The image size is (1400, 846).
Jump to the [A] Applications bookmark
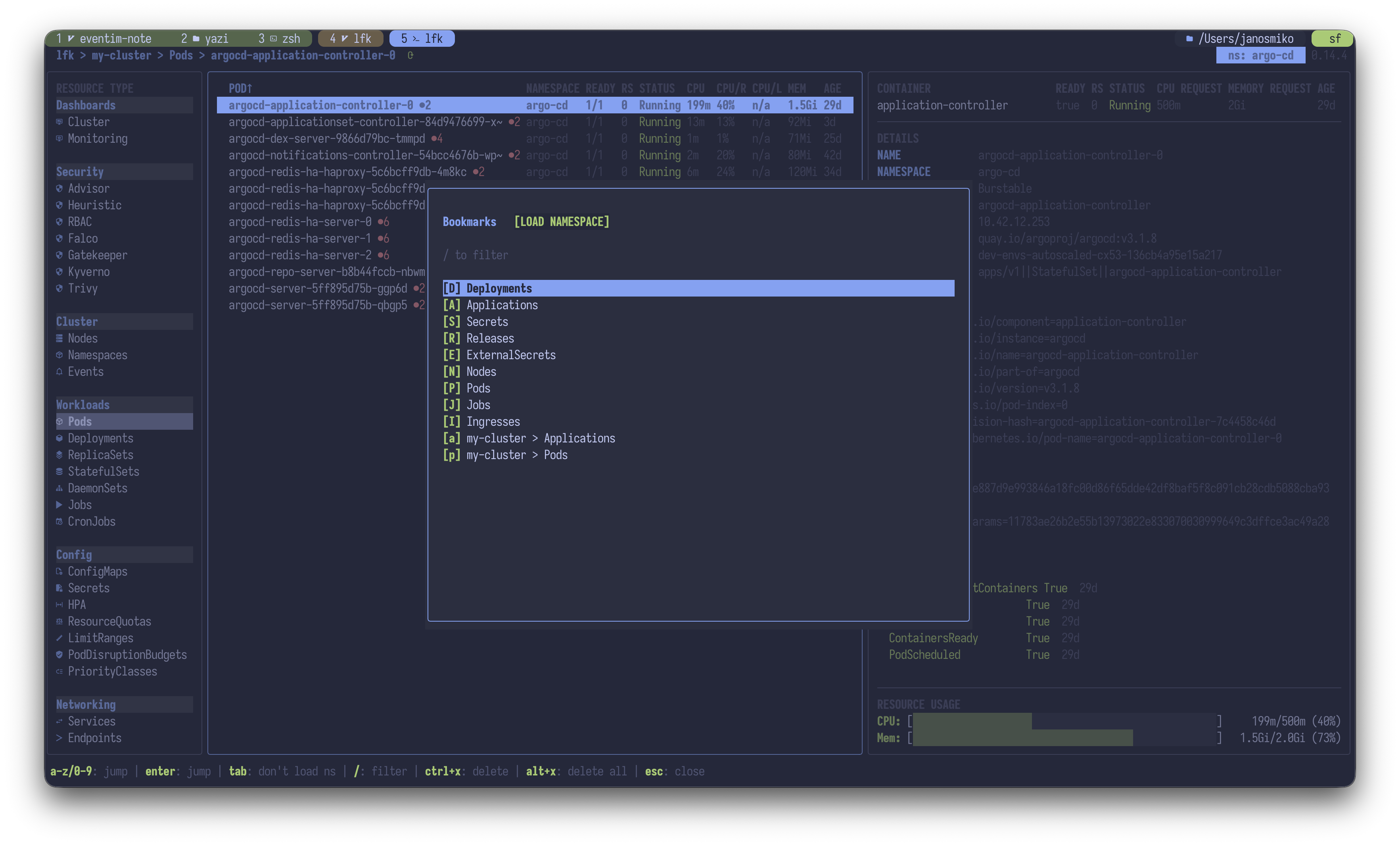[x=698, y=305]
